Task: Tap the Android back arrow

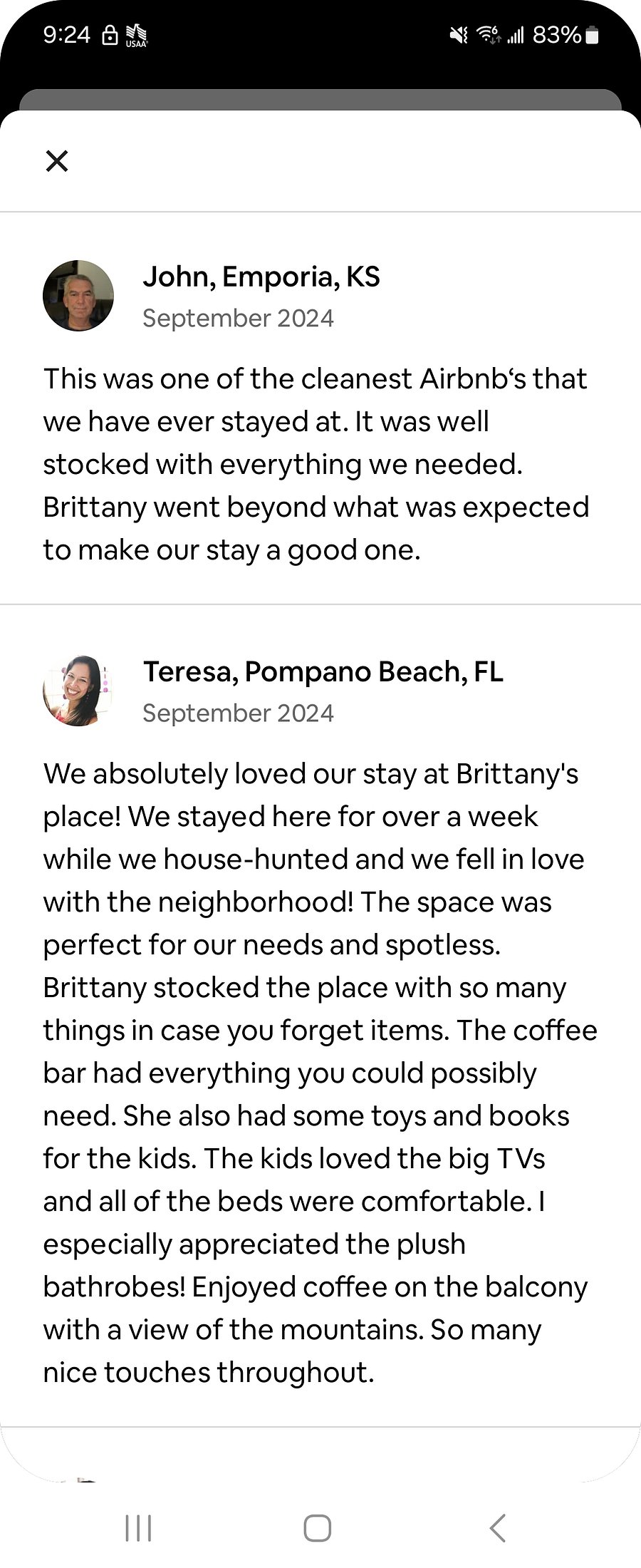Action: 498,1527
